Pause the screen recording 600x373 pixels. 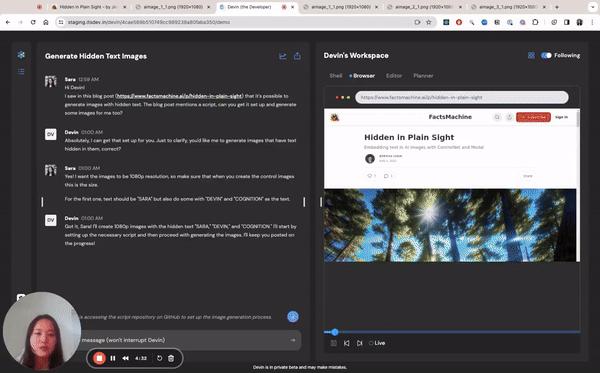113,358
